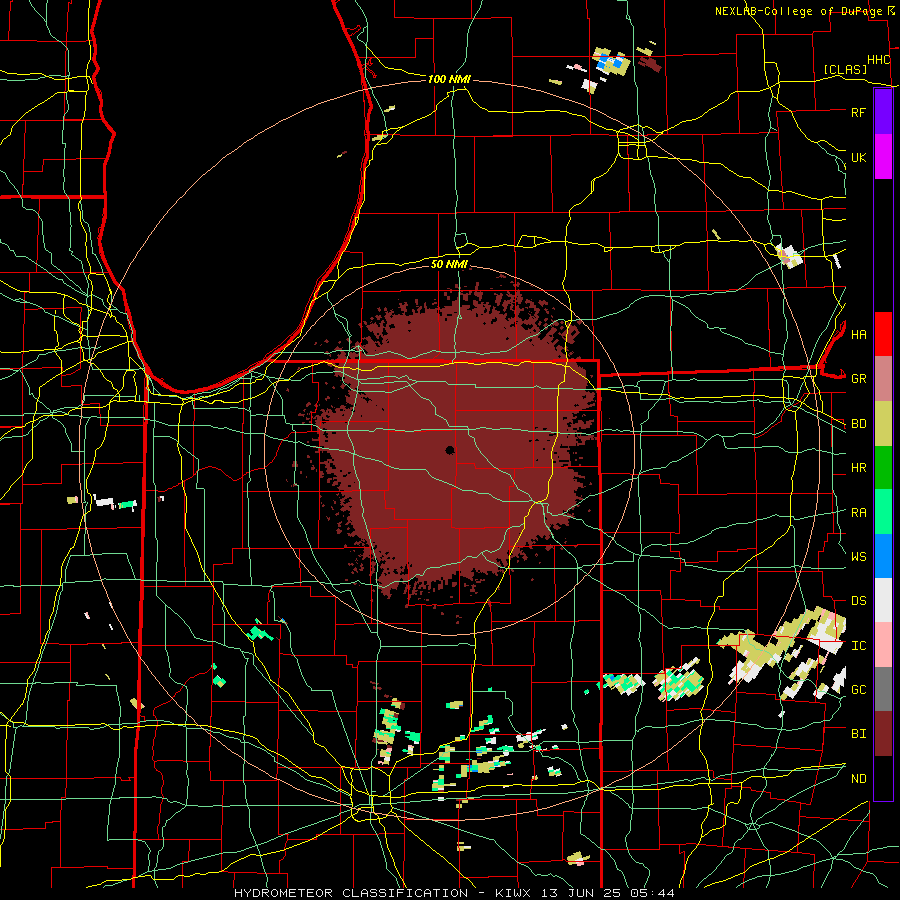Click the gray GC legend swatch

883,689
